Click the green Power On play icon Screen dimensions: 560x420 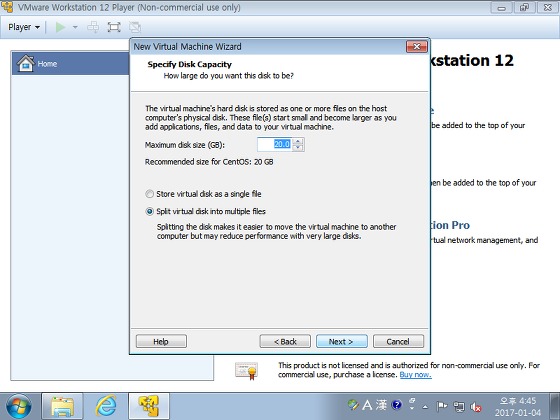tap(60, 27)
